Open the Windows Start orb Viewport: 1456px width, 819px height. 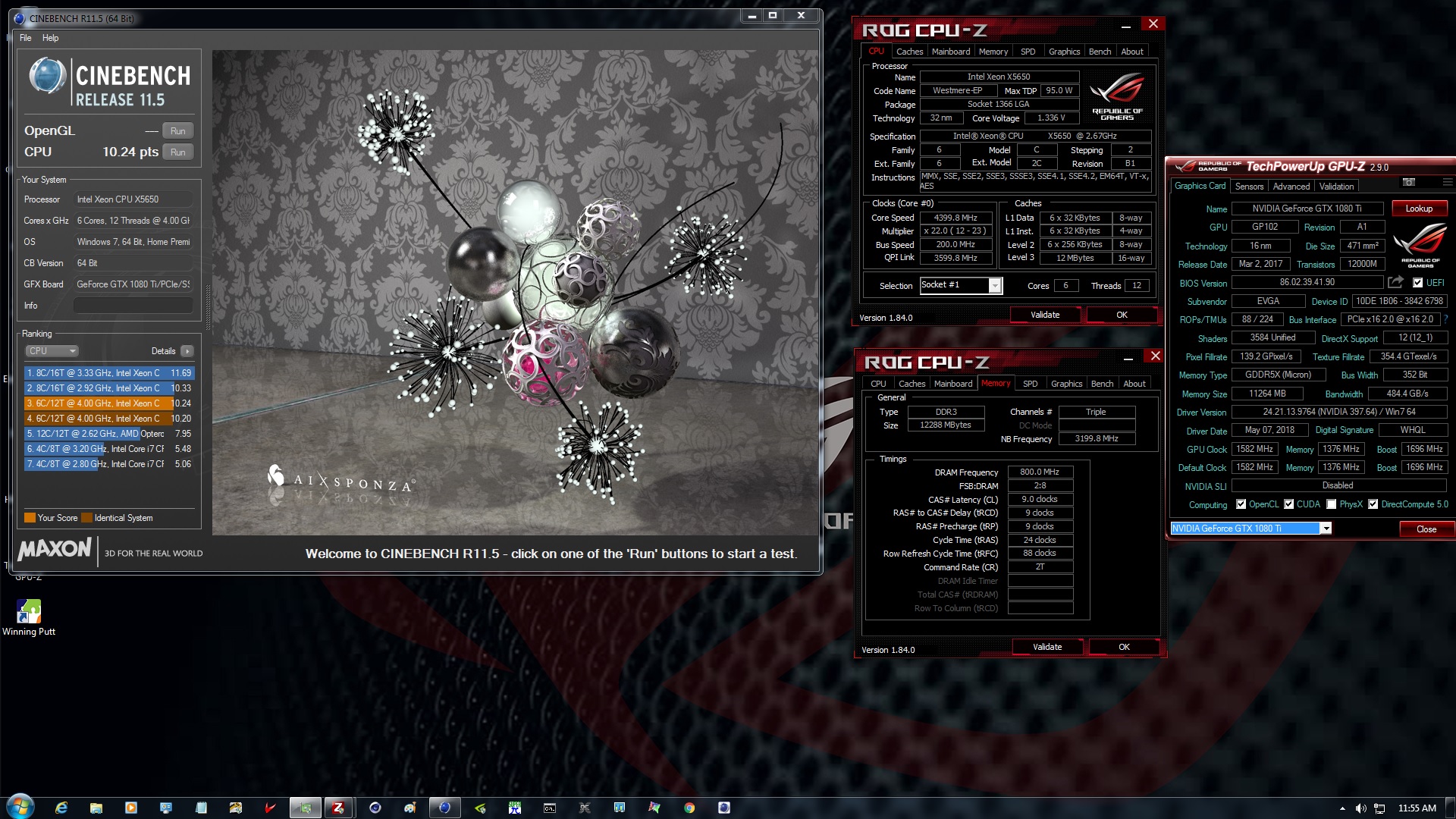pyautogui.click(x=20, y=806)
